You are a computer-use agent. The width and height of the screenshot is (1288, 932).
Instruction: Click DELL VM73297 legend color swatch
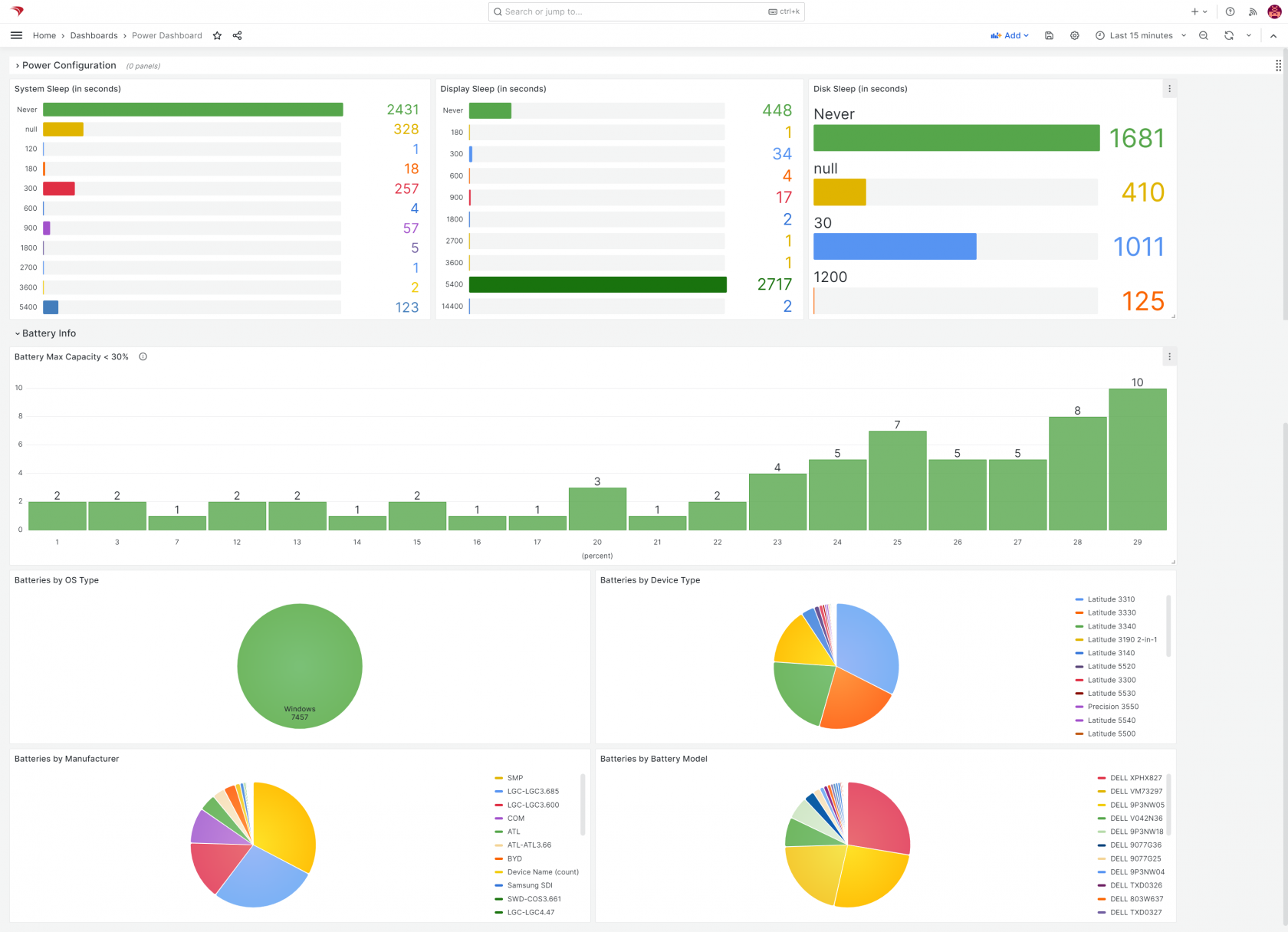(x=1102, y=792)
